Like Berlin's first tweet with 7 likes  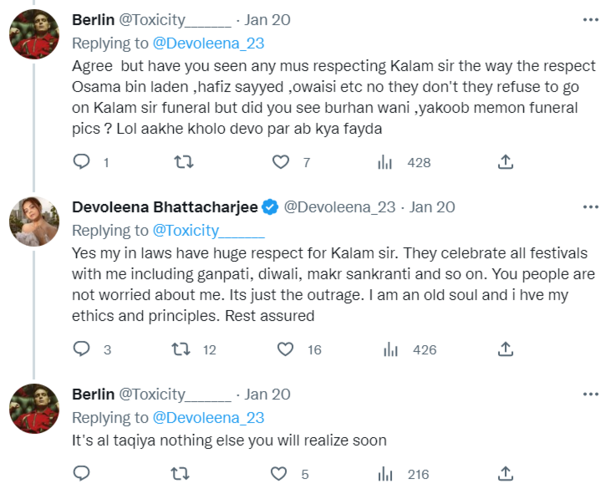click(285, 162)
